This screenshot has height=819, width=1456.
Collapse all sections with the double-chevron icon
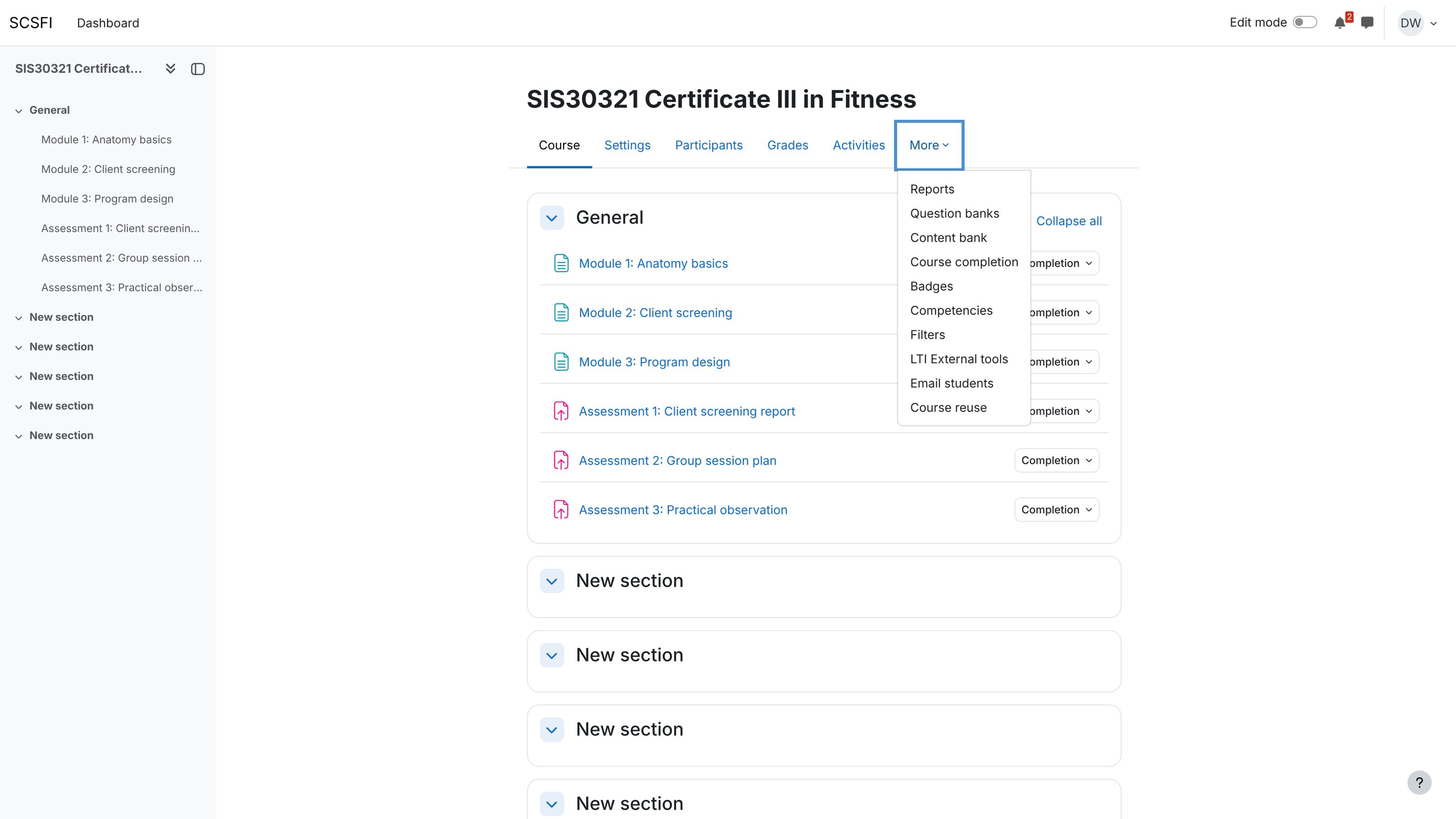coord(170,69)
